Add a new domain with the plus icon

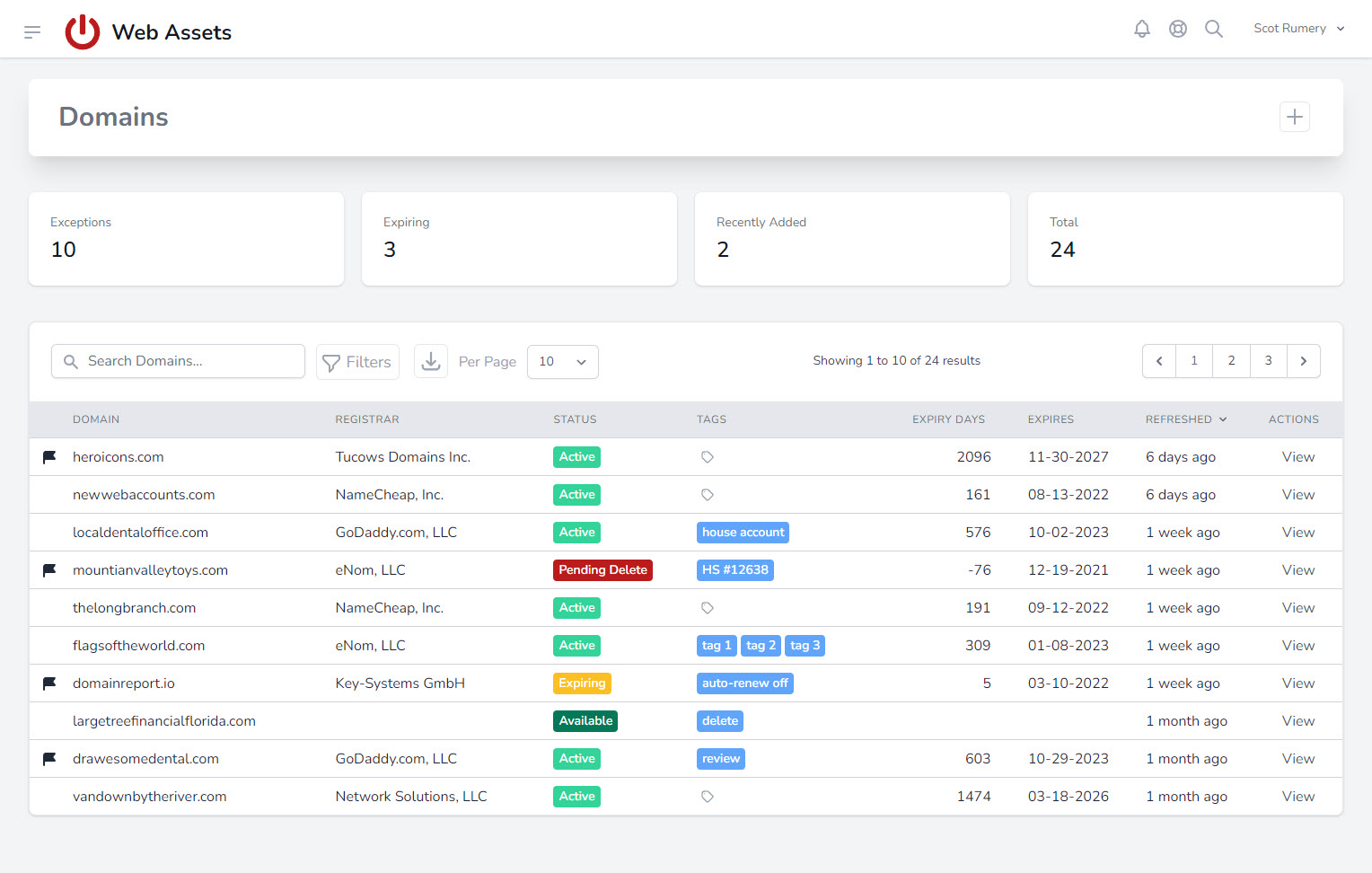point(1294,117)
